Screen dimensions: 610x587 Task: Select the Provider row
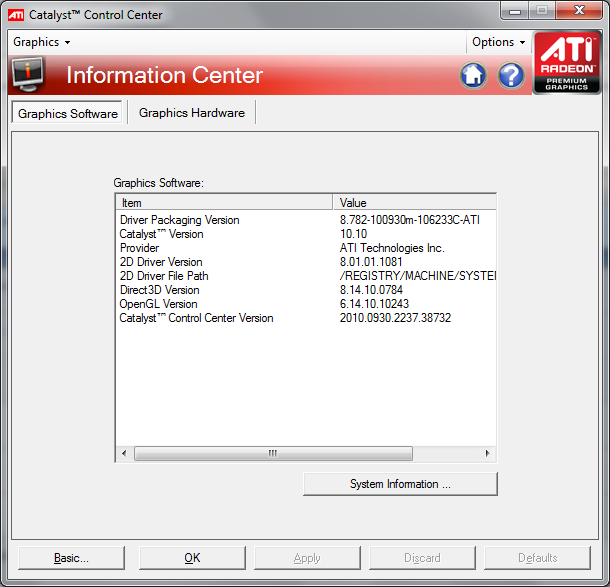tap(306, 248)
